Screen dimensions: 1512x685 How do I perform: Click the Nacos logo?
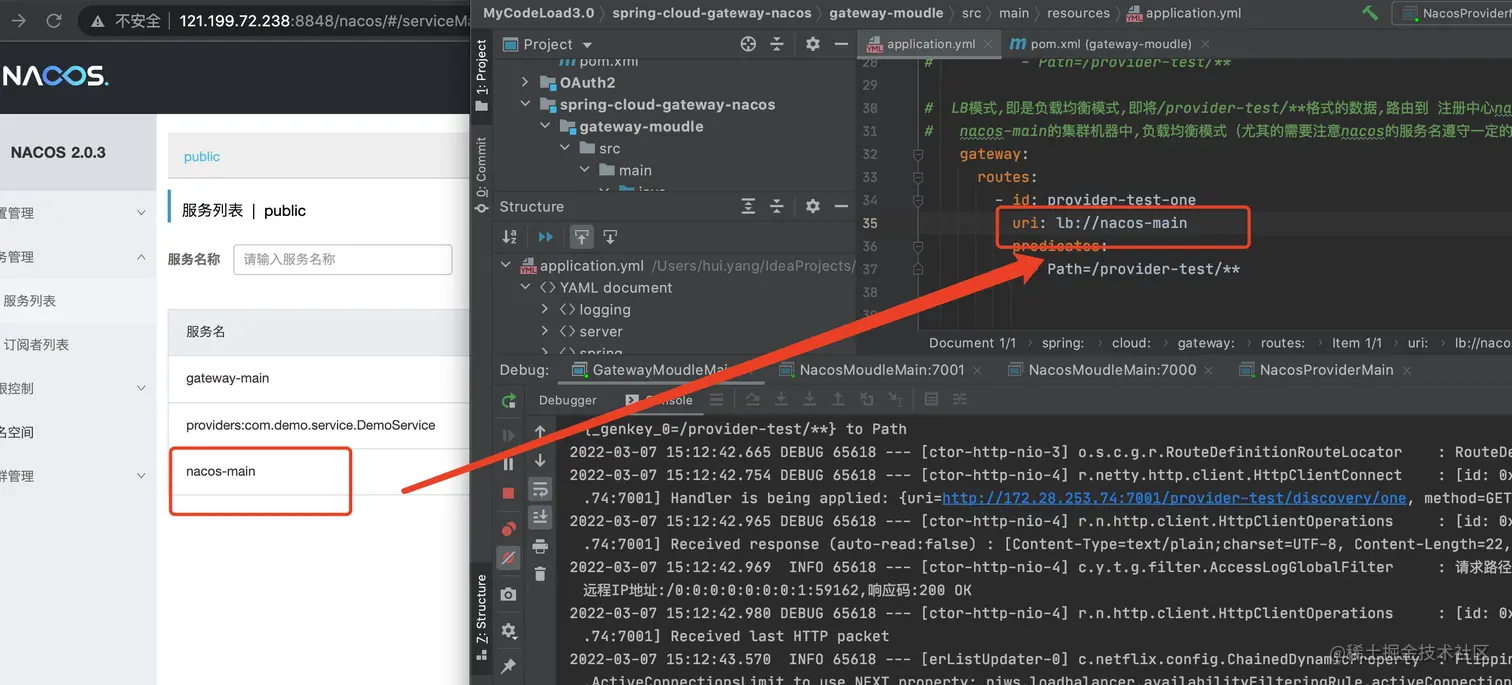[54, 76]
